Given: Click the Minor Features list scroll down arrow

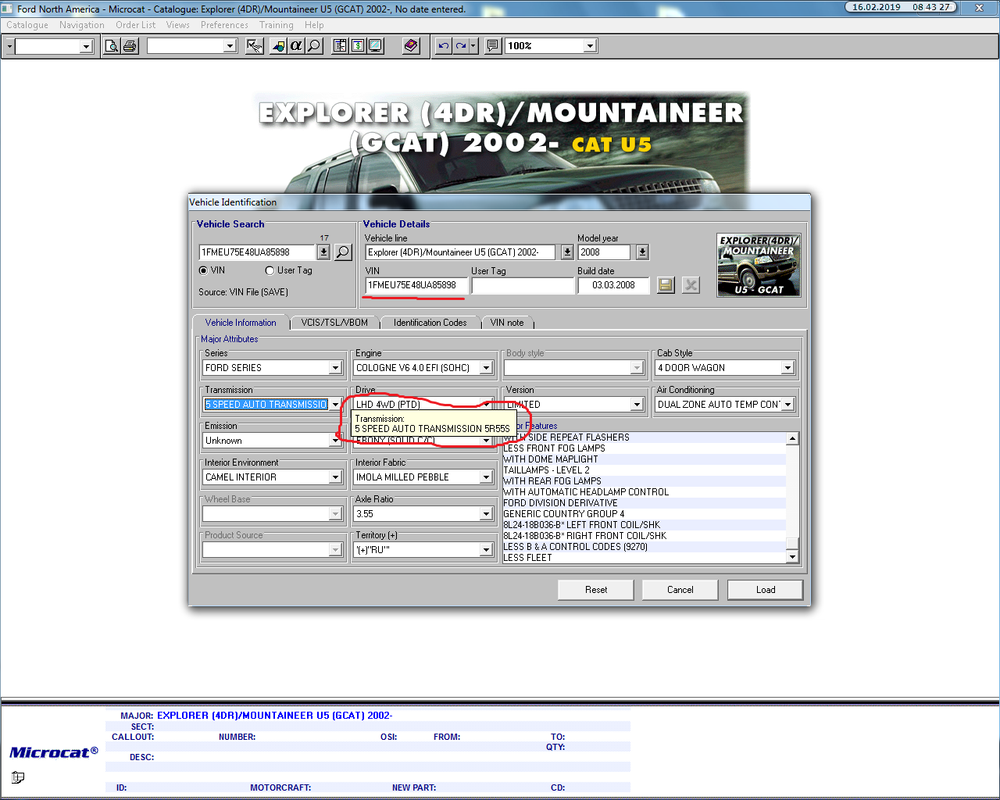Looking at the screenshot, I should coord(792,557).
